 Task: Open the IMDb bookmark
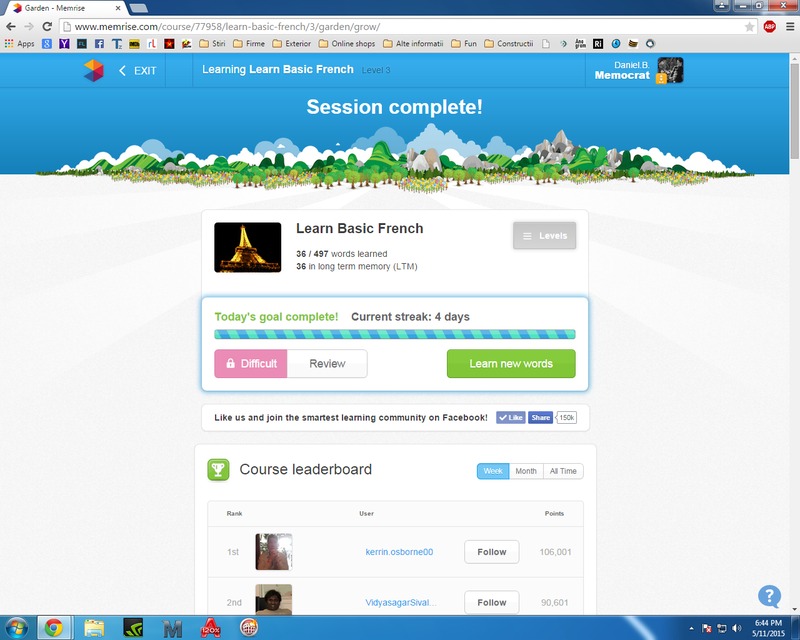pyautogui.click(x=134, y=44)
